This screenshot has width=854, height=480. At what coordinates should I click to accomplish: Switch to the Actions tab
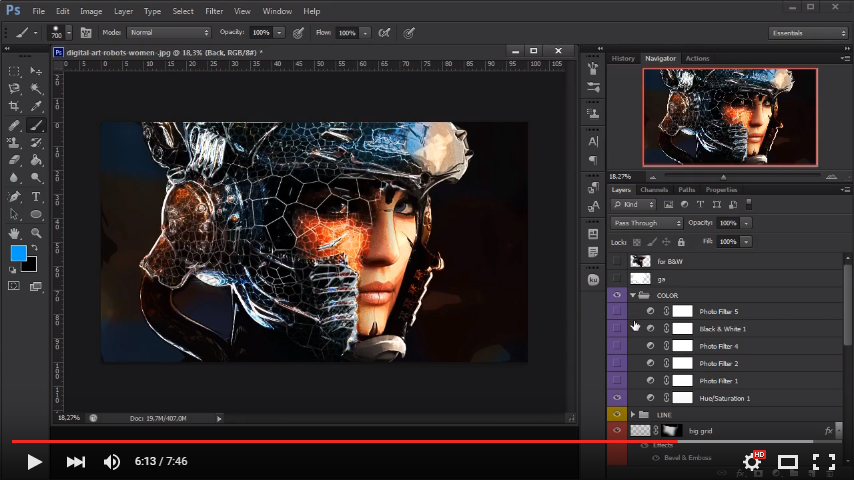click(x=697, y=58)
